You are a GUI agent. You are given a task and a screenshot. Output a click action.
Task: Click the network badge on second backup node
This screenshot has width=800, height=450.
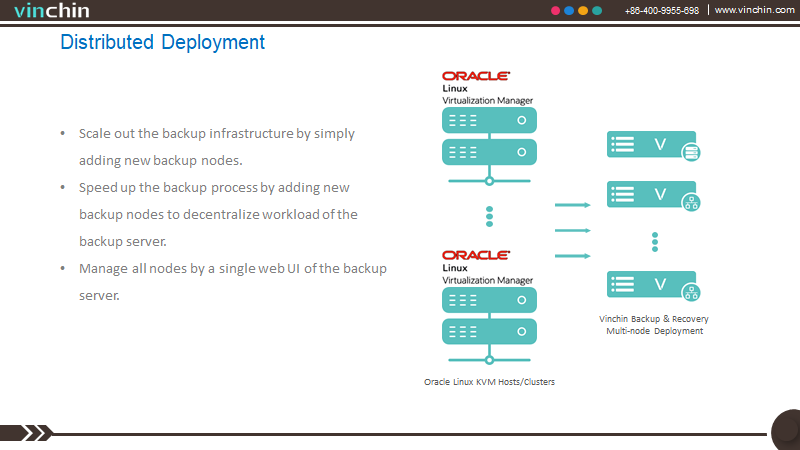pyautogui.click(x=691, y=203)
